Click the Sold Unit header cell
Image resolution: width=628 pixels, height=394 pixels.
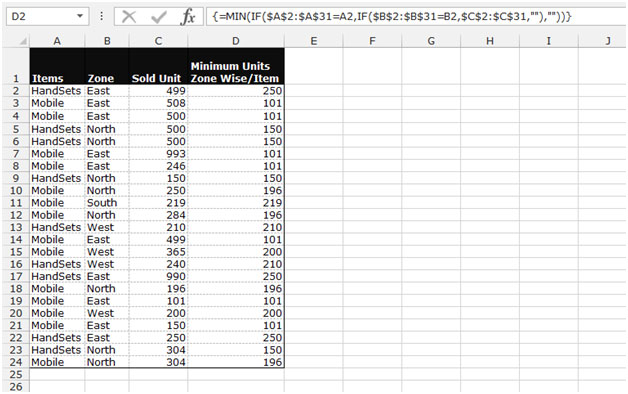click(x=158, y=66)
